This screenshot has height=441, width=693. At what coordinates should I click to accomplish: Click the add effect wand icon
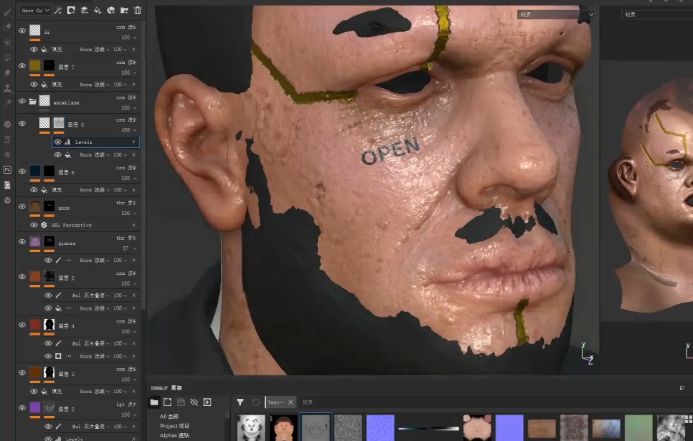[58, 10]
